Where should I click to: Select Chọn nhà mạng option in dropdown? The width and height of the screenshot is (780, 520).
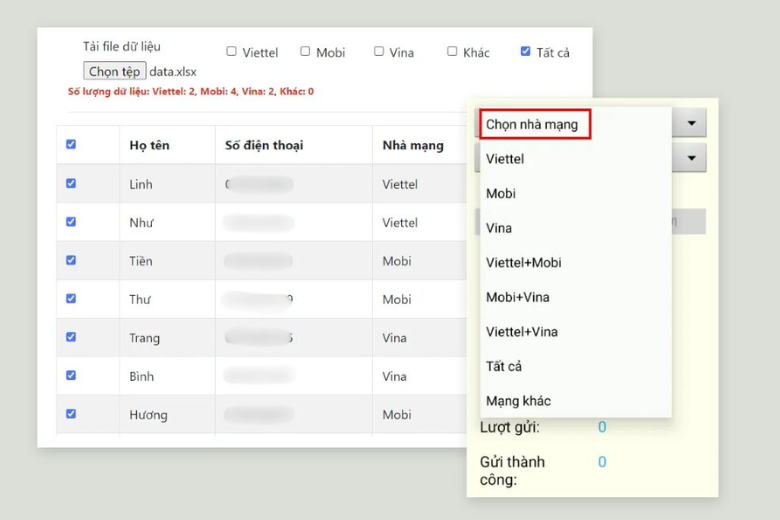point(535,125)
